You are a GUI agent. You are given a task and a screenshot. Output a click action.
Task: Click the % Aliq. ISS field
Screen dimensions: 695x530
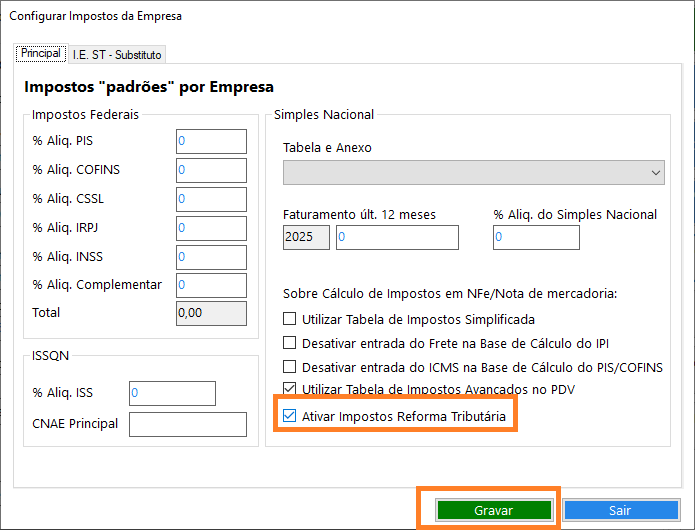point(171,394)
